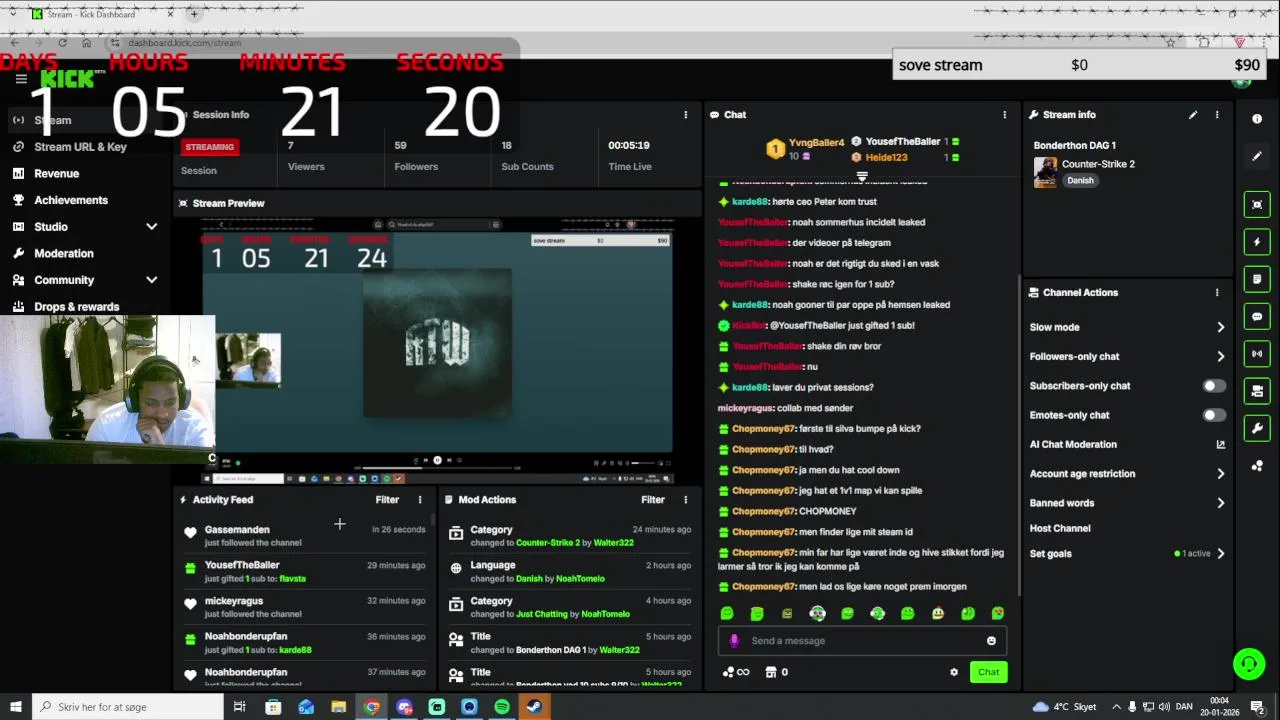Open new browser tab plus button
This screenshot has width=1280, height=720.
point(194,14)
